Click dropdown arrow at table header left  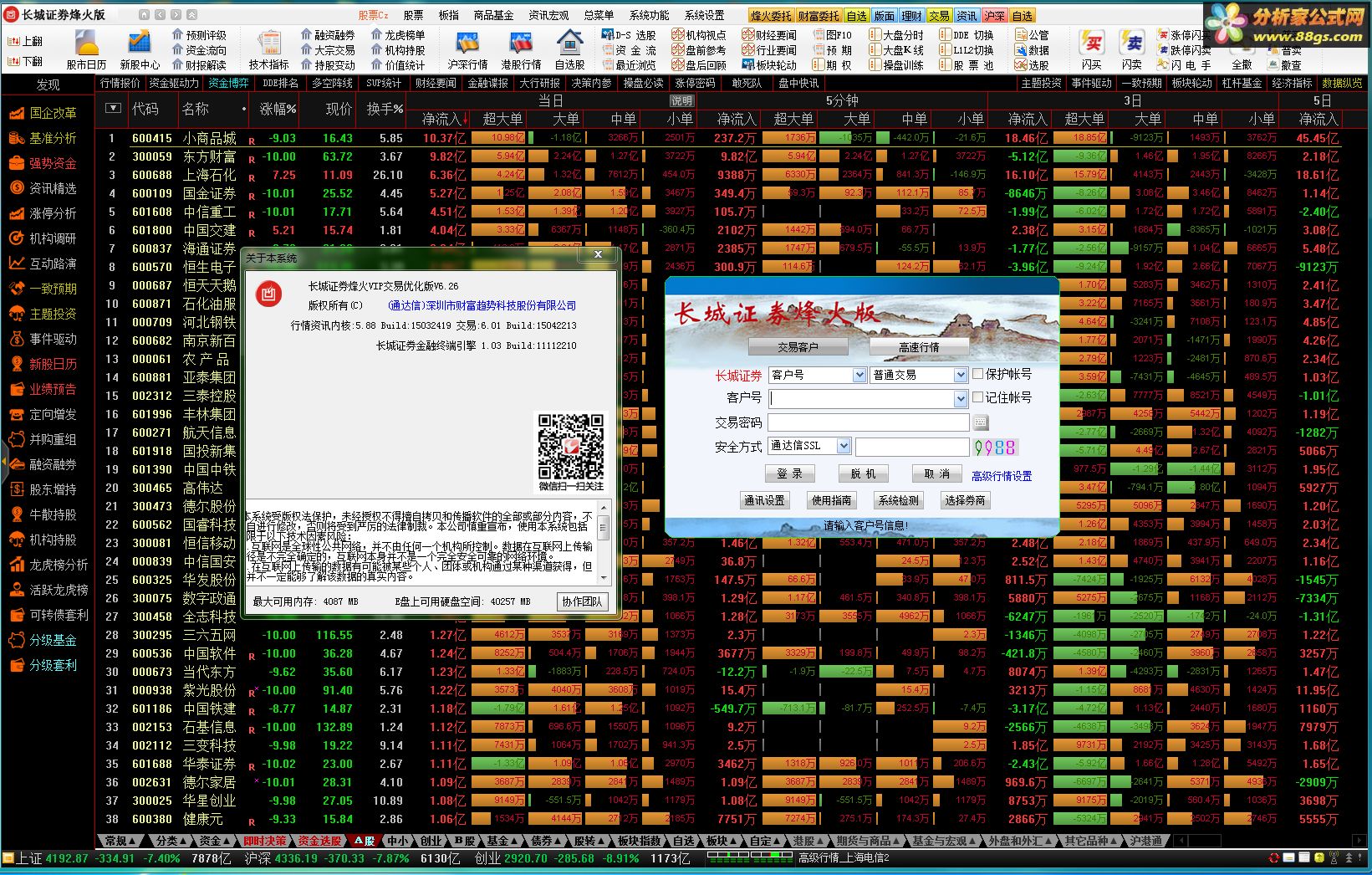[113, 109]
